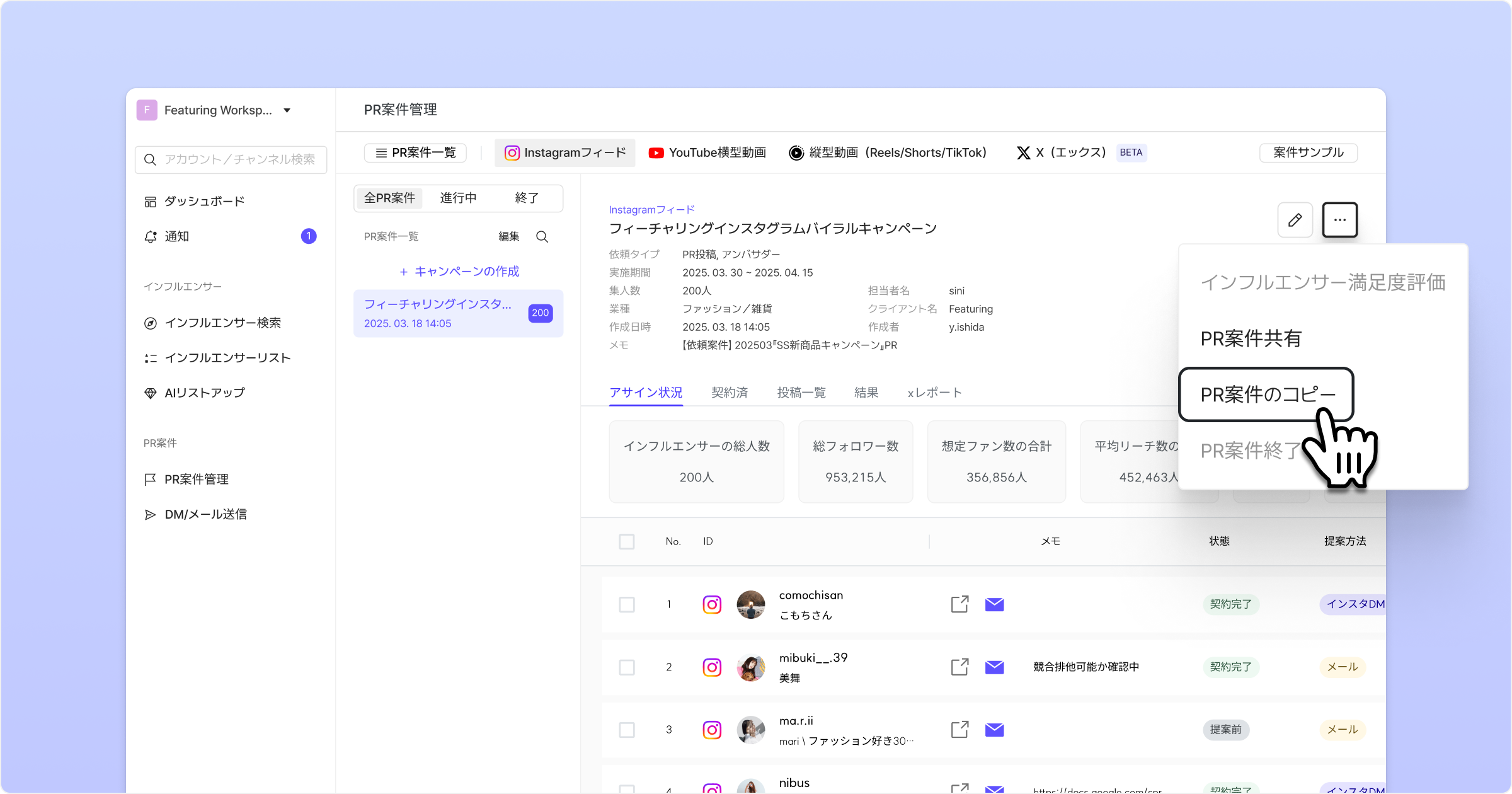Image resolution: width=1512 pixels, height=794 pixels.
Task: Toggle the select-all checkbox in table header
Action: click(627, 541)
